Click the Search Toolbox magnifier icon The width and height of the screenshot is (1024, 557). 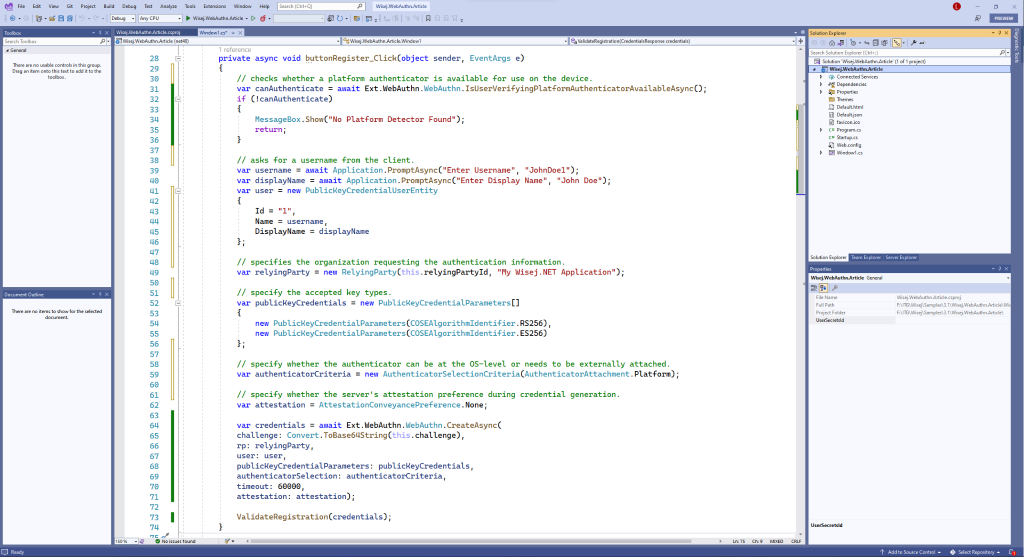point(103,41)
